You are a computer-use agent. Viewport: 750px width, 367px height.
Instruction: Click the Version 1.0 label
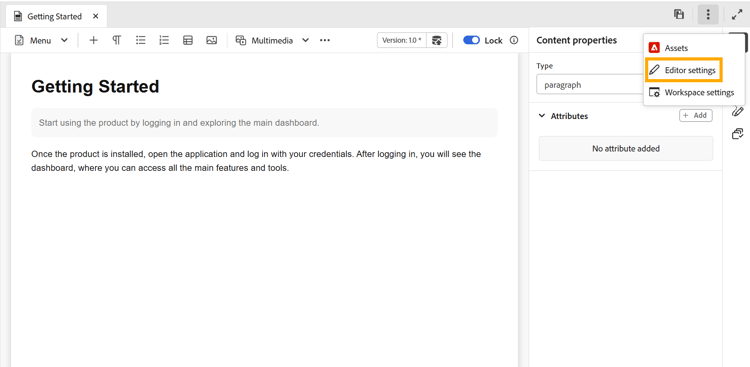click(x=402, y=40)
